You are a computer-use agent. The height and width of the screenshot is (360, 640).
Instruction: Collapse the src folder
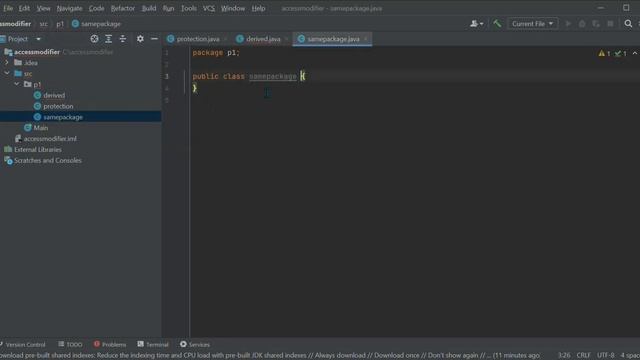coord(7,73)
